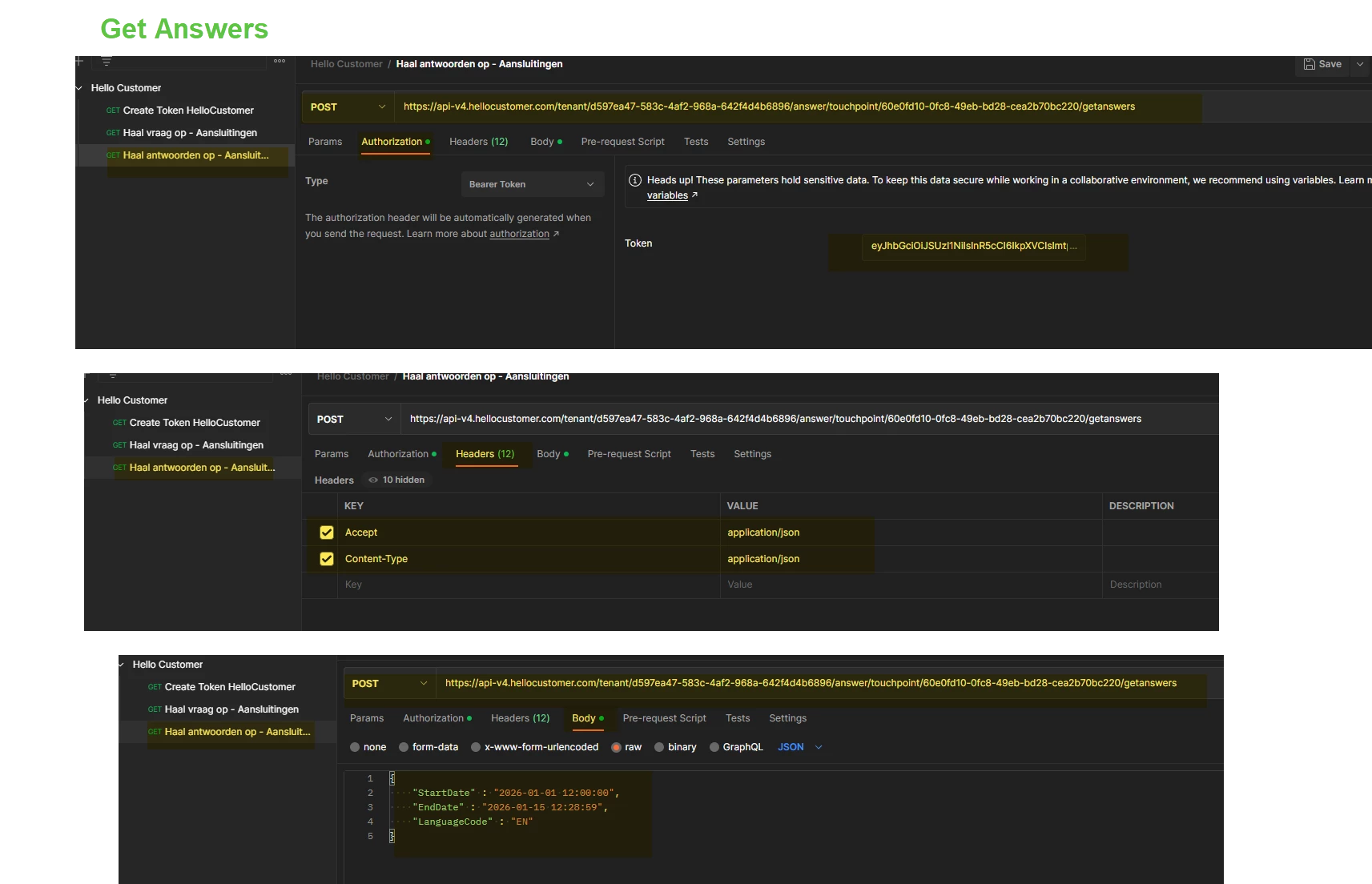Expand the arrow next to Save button
The width and height of the screenshot is (1372, 884).
click(1360, 64)
